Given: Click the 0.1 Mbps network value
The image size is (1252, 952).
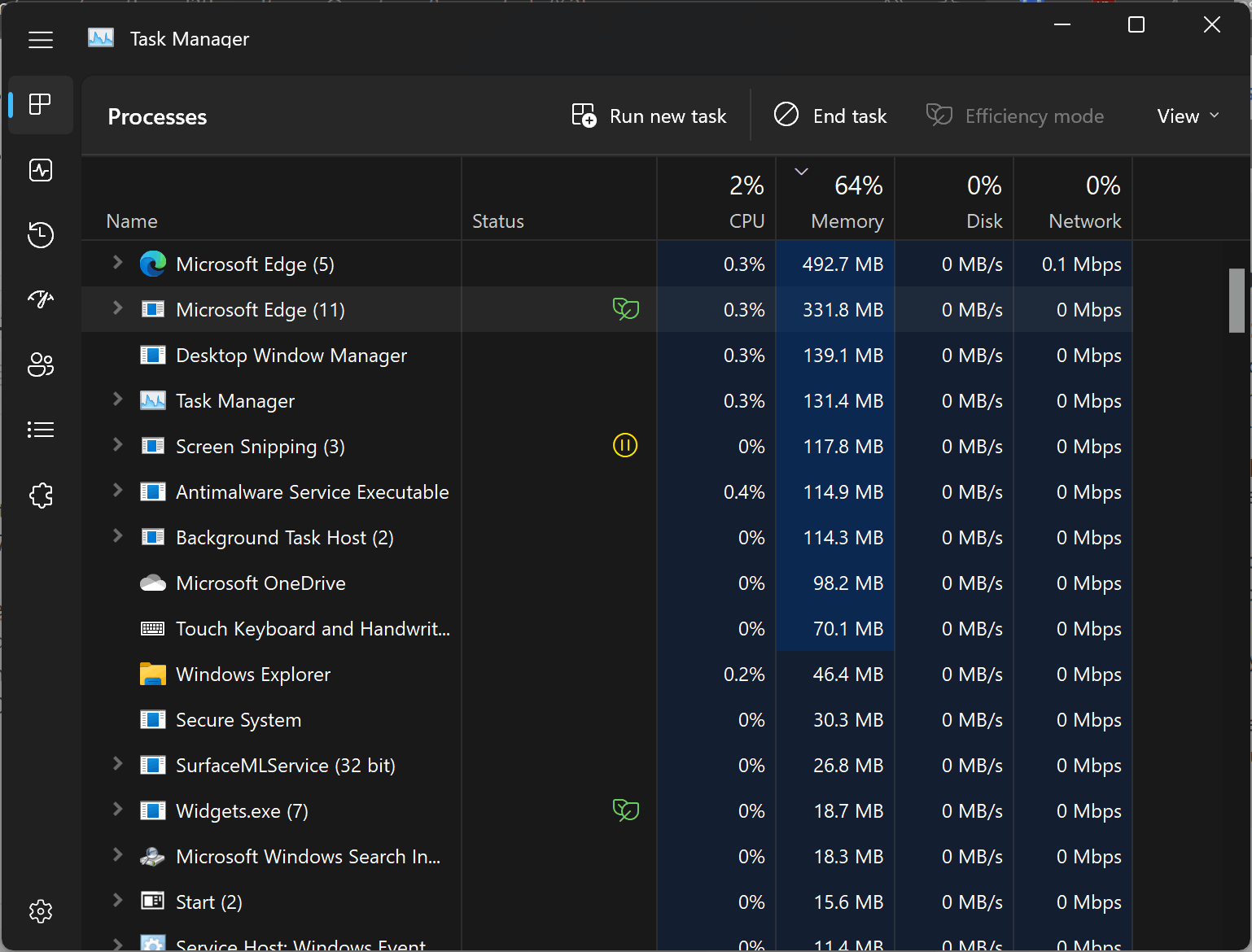Looking at the screenshot, I should pyautogui.click(x=1081, y=264).
